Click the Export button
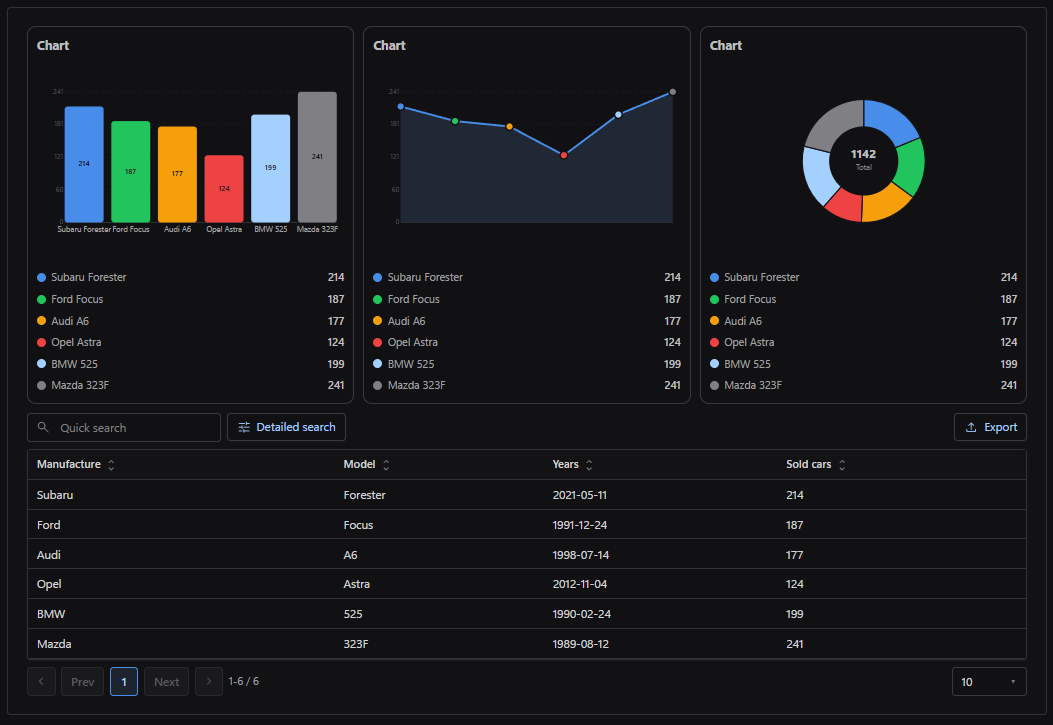1053x725 pixels. (x=990, y=428)
